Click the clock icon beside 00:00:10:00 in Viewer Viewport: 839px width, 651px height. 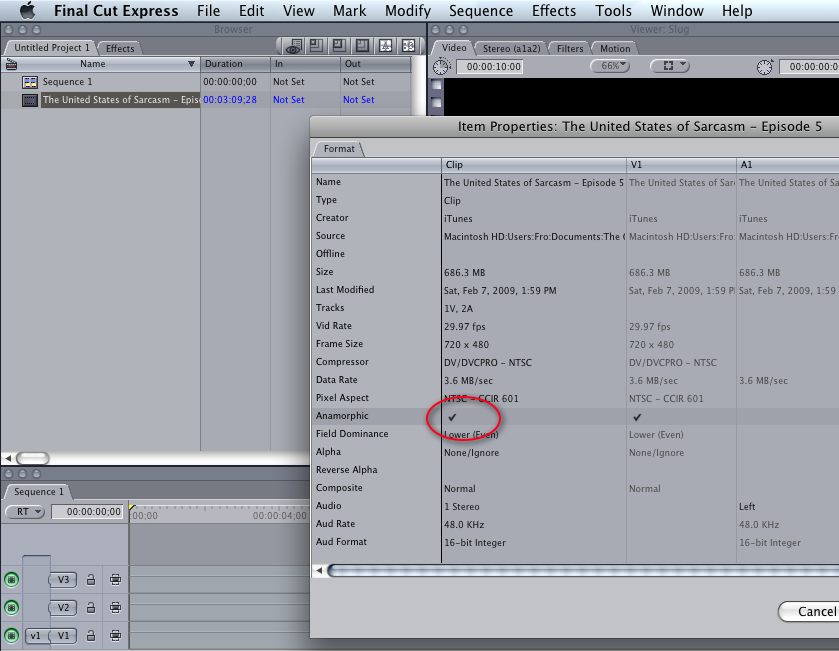(x=441, y=67)
